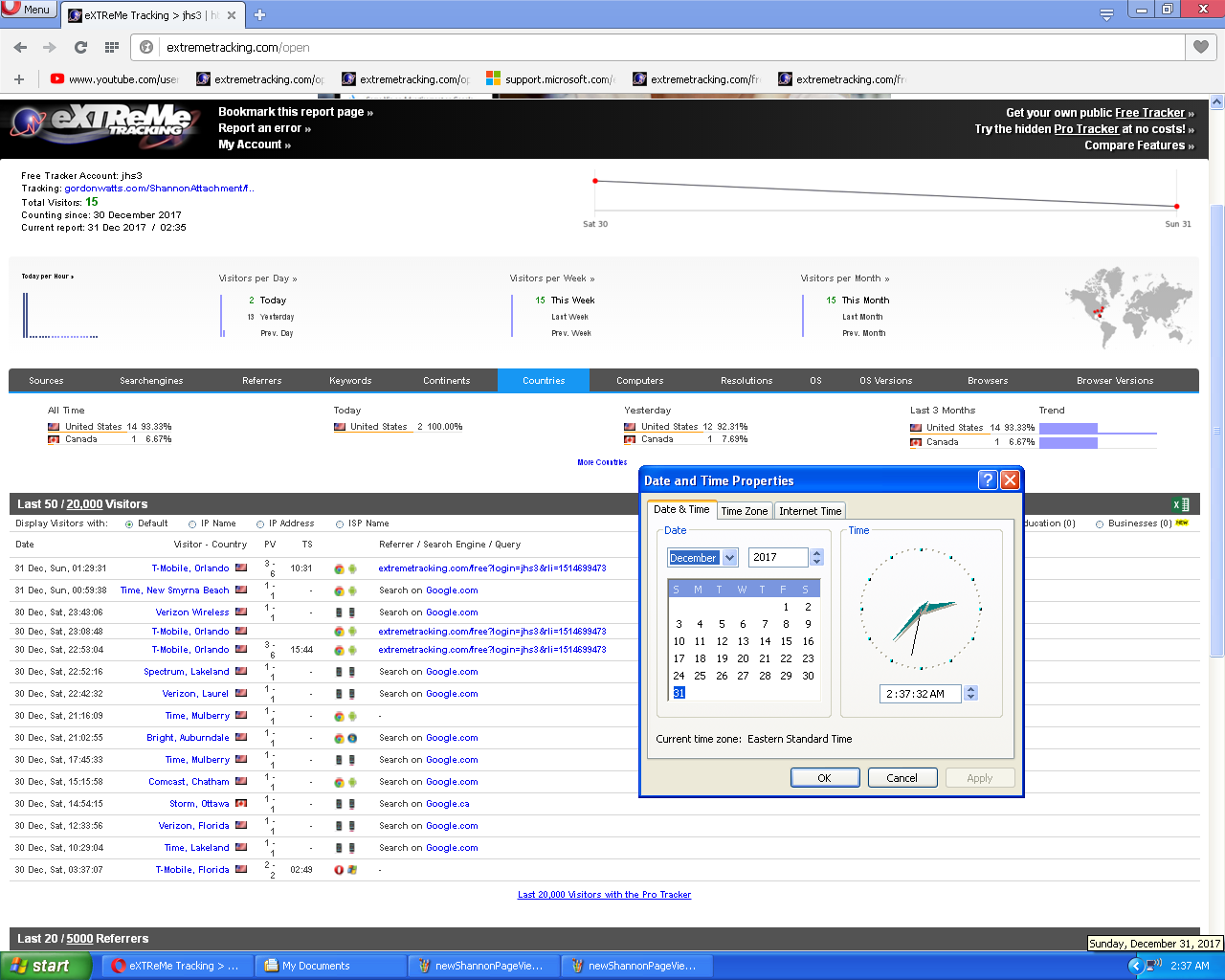Click the help question mark in dialog
The width and height of the screenshot is (1225, 980).
988,480
